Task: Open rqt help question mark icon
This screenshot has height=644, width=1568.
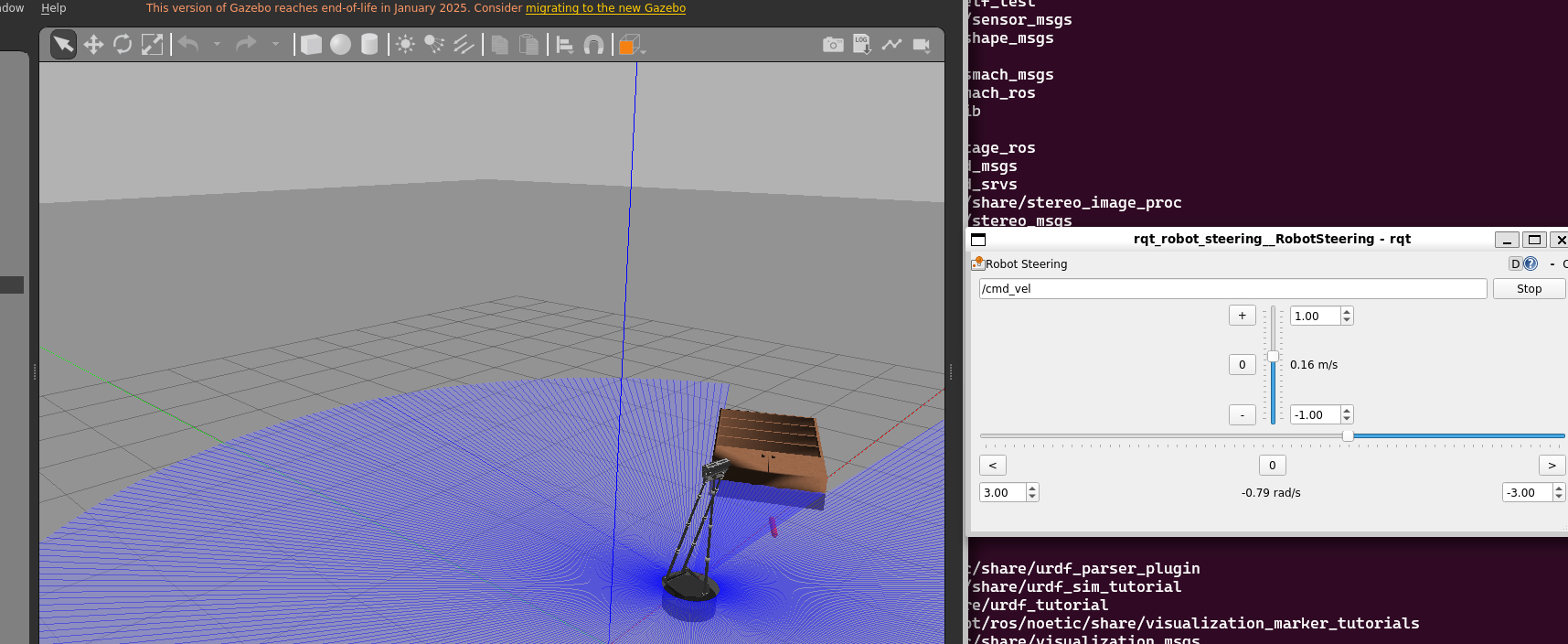Action: click(1531, 263)
